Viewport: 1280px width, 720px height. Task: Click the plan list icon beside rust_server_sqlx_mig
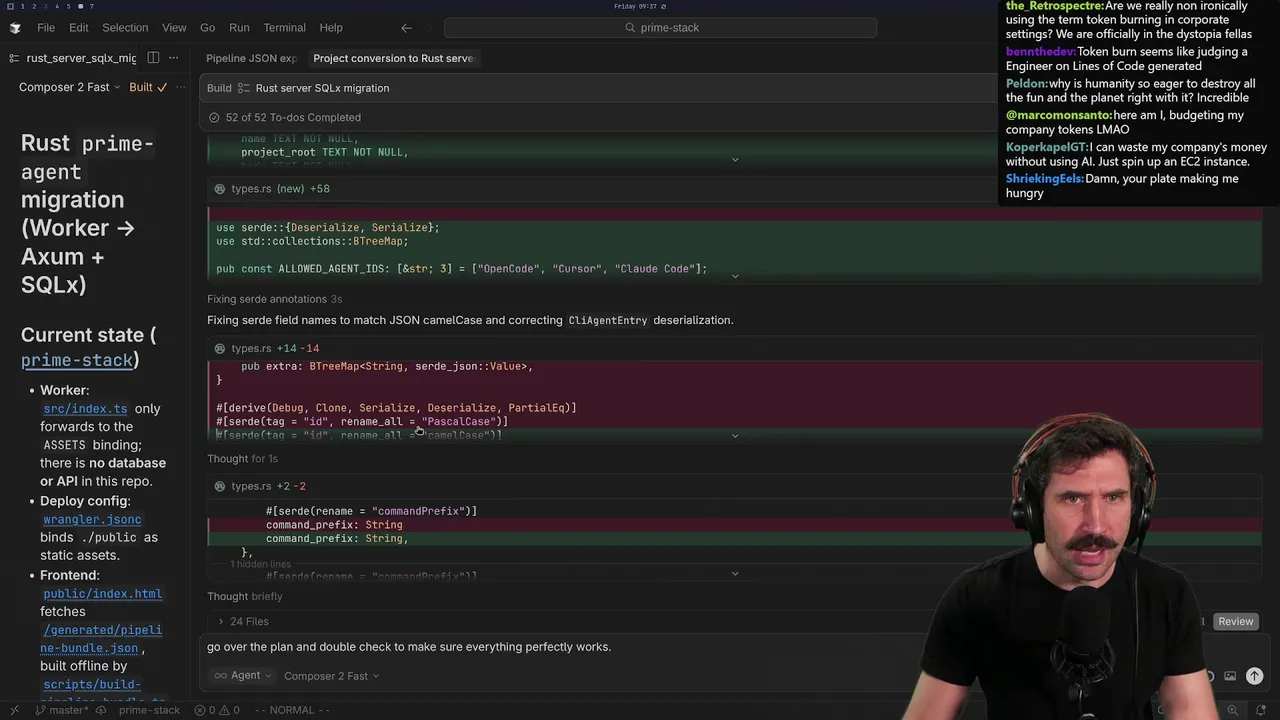click(x=13, y=58)
